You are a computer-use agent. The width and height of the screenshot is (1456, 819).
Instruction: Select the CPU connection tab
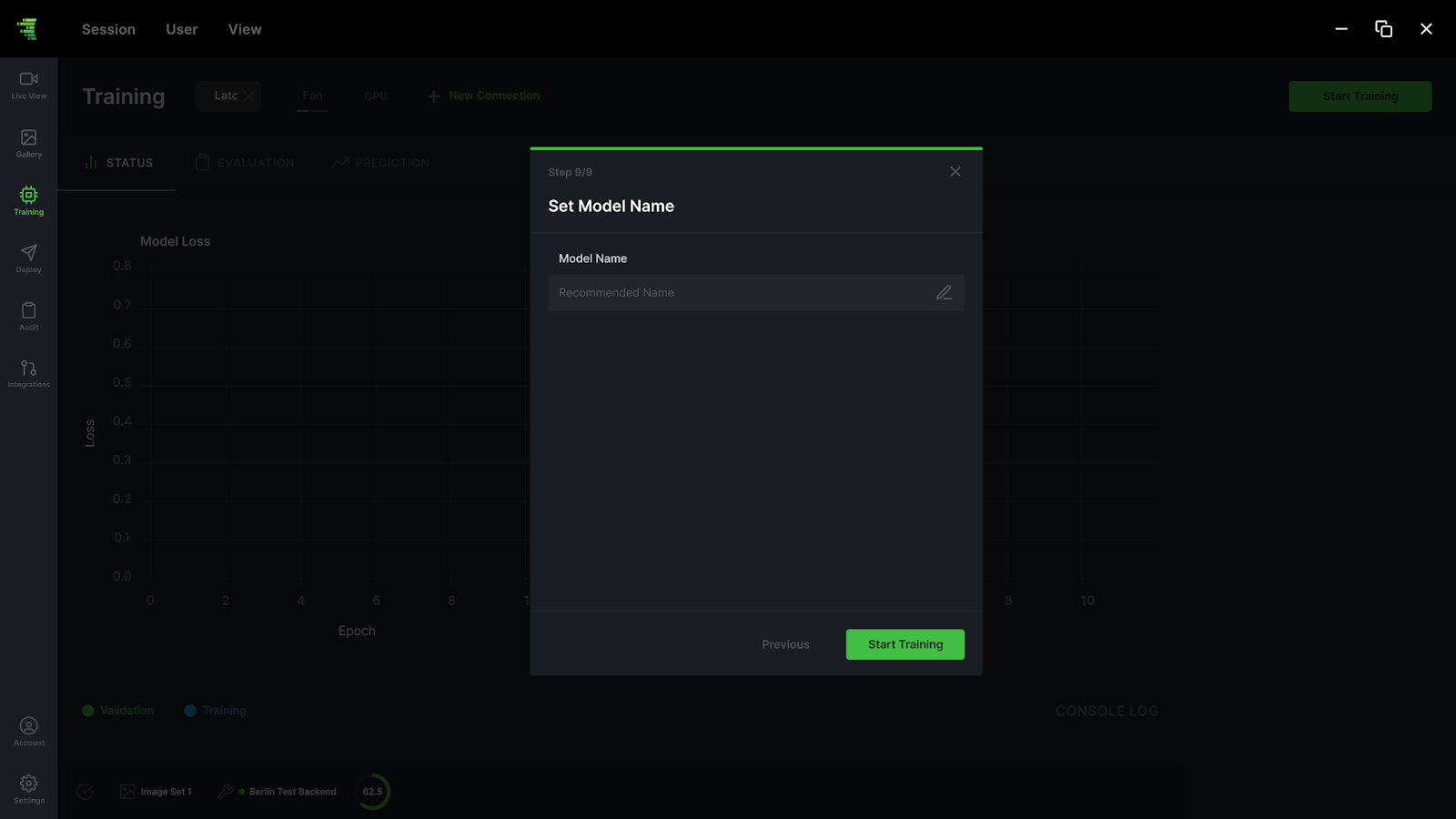tap(376, 96)
